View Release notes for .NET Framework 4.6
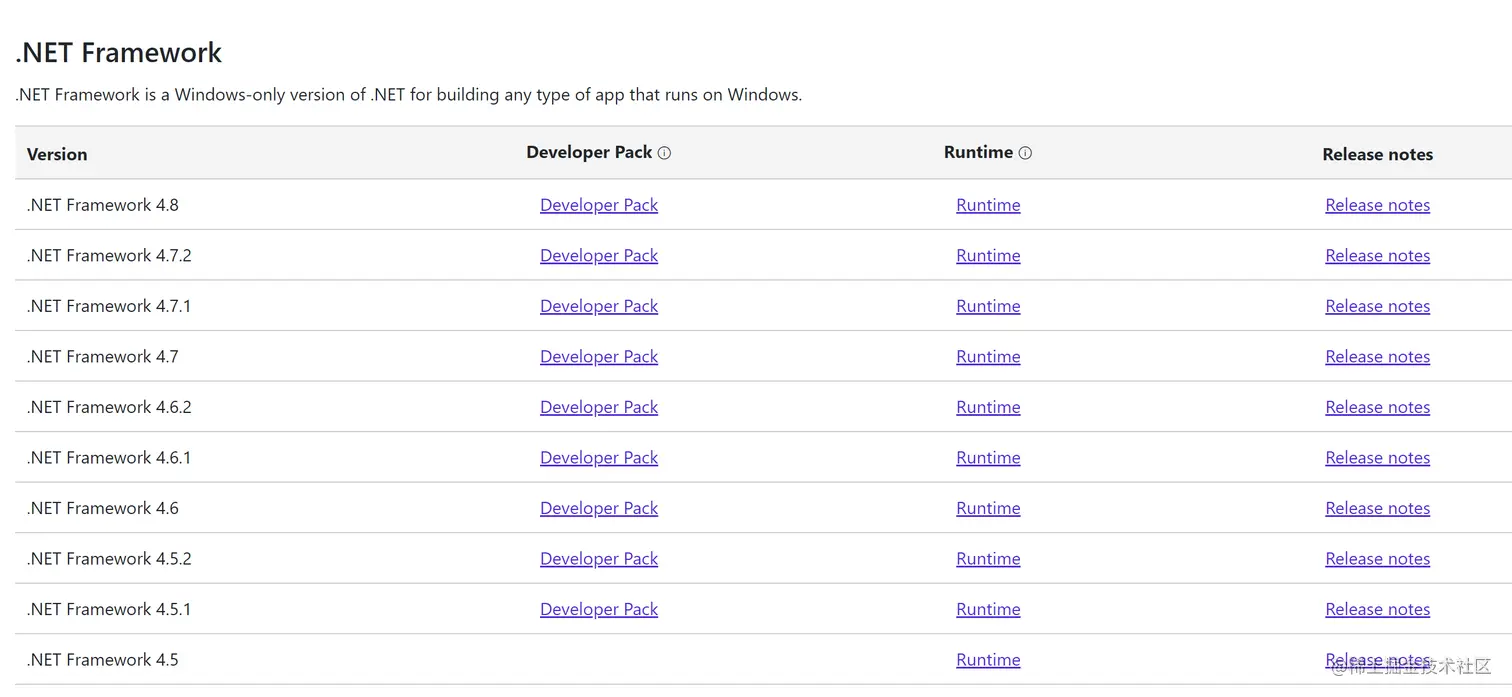The image size is (1512, 697). 1377,508
